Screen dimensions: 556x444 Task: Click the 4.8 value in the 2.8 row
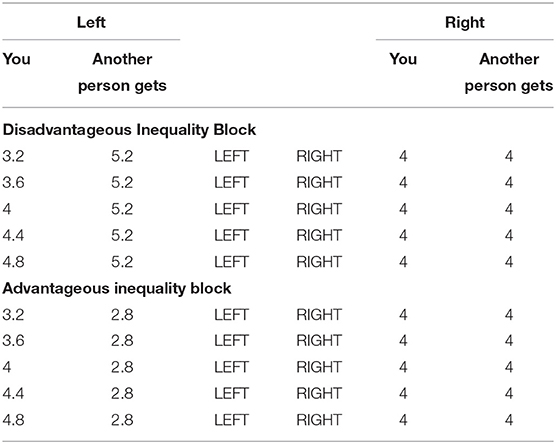(x=13, y=420)
